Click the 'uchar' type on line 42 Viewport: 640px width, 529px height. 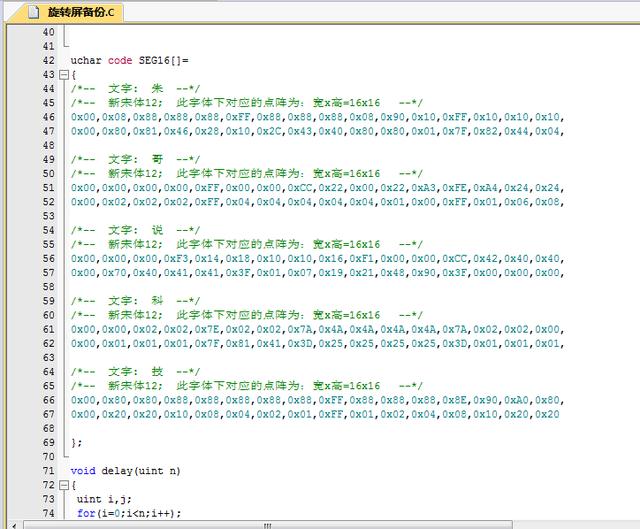[x=86, y=60]
